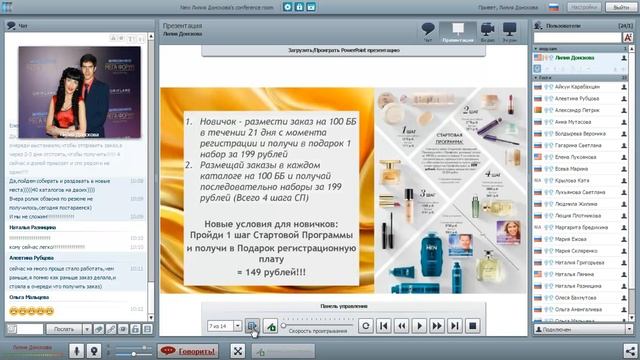This screenshot has height=360, width=640.
Task: Open the slide number 7 из 14 dropdown
Action: pos(238,326)
